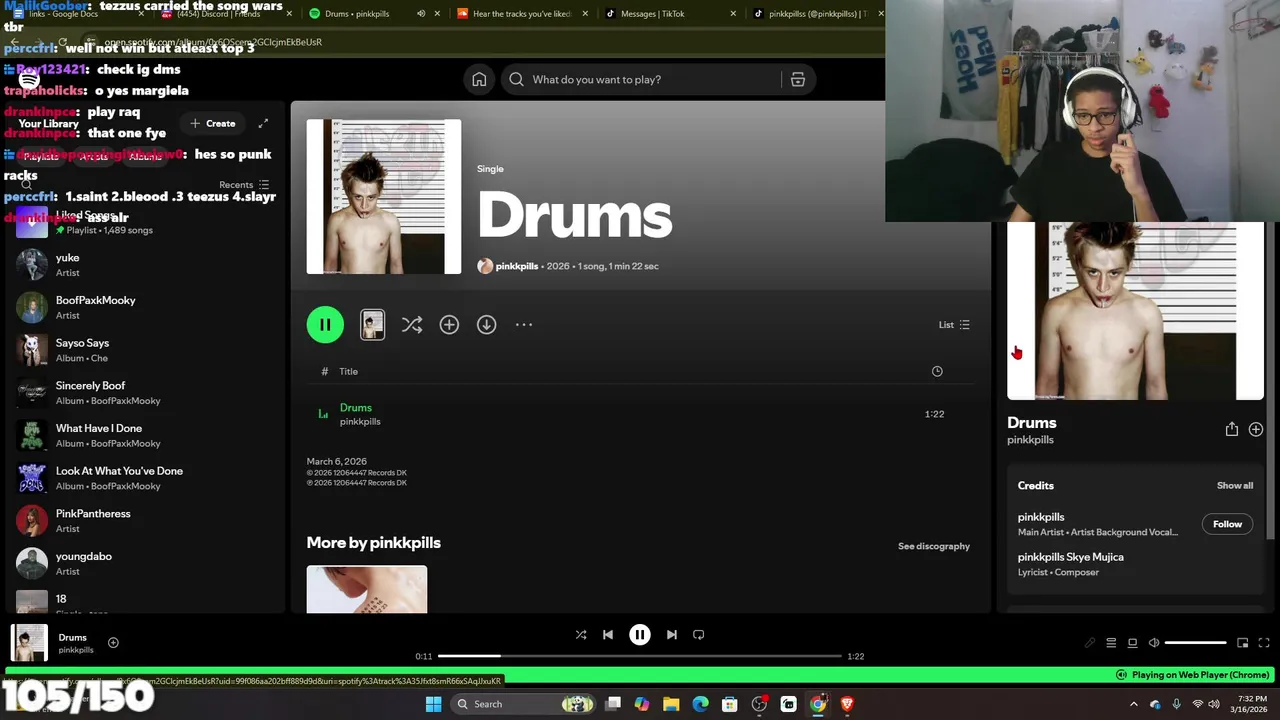Screen dimensions: 1280x720
Task: Open the first More by pinkkpills album card
Action: point(367,589)
